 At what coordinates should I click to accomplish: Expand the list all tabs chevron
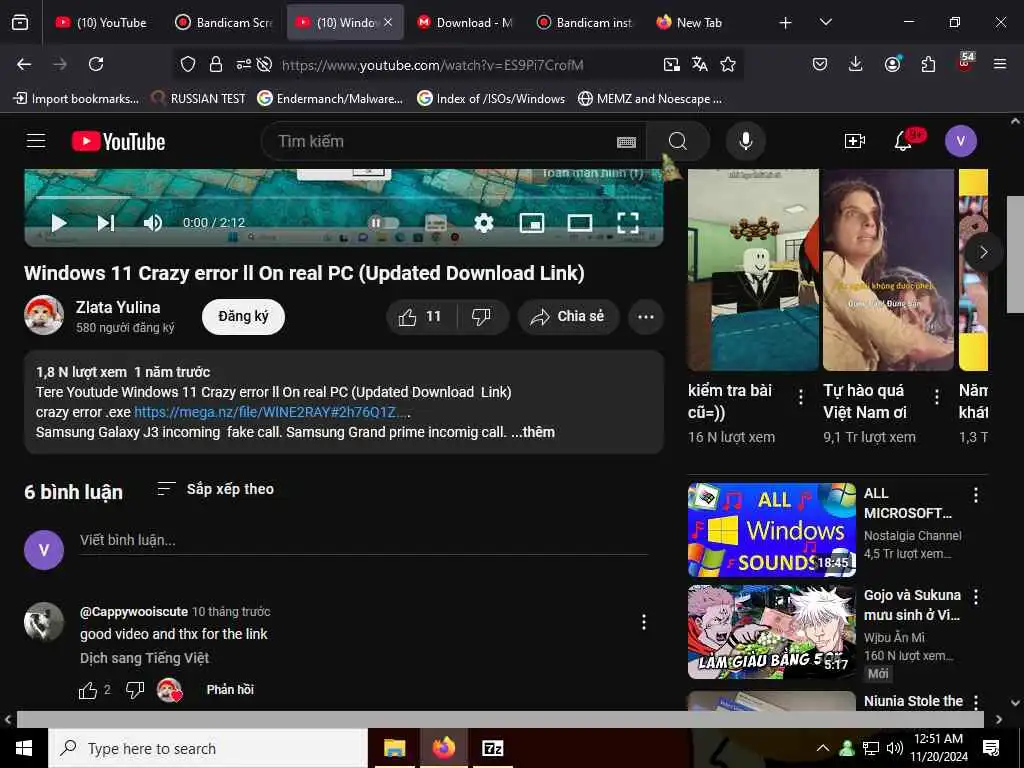pos(825,23)
